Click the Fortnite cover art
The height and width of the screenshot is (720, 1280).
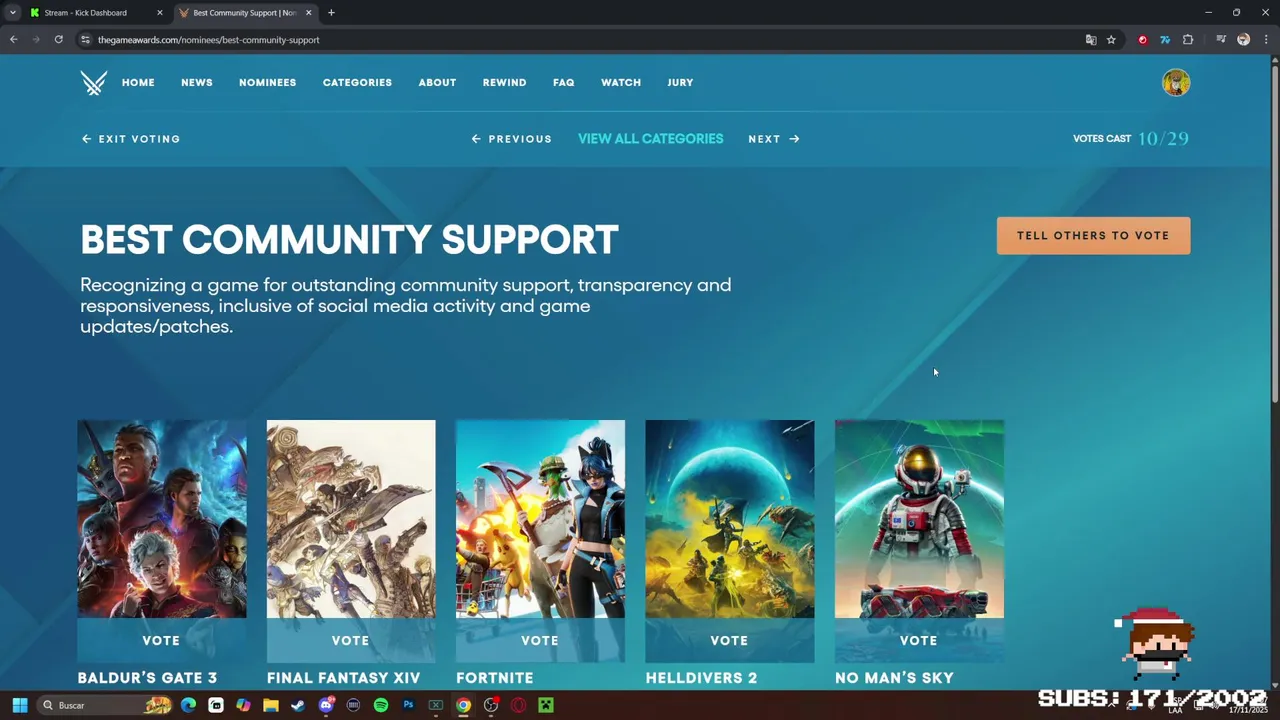coord(540,519)
